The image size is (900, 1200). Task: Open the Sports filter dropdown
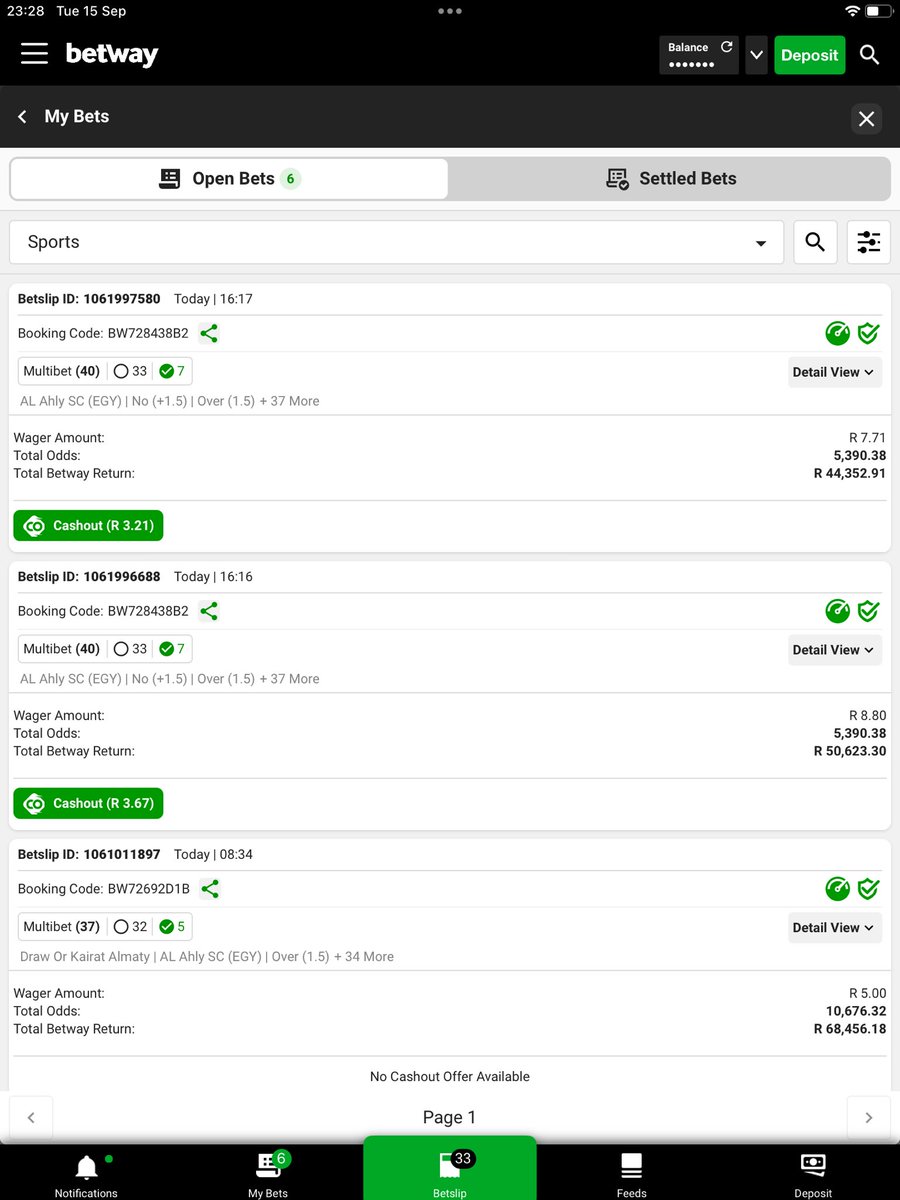[x=397, y=242]
